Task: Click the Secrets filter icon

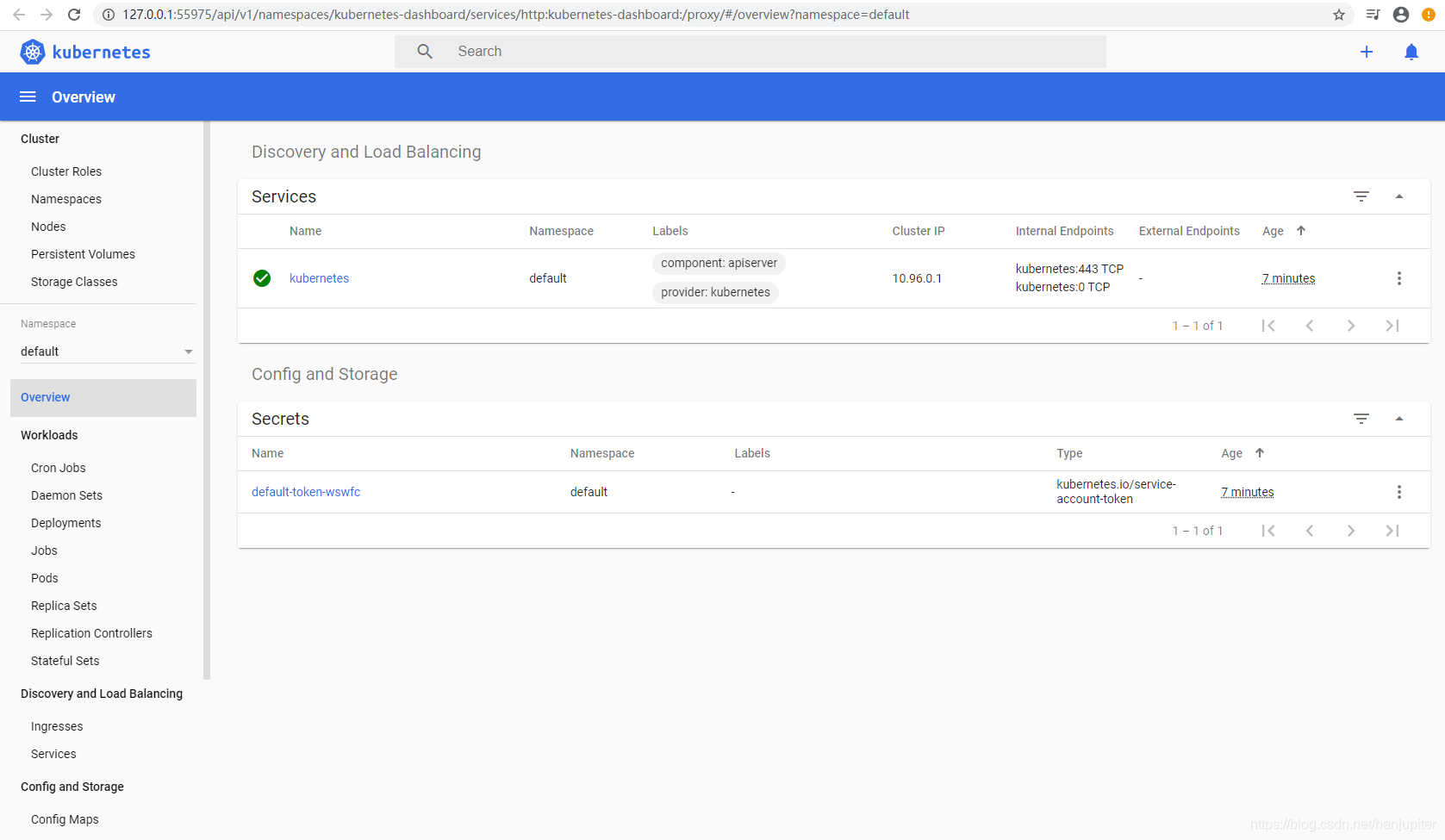Action: coord(1361,419)
